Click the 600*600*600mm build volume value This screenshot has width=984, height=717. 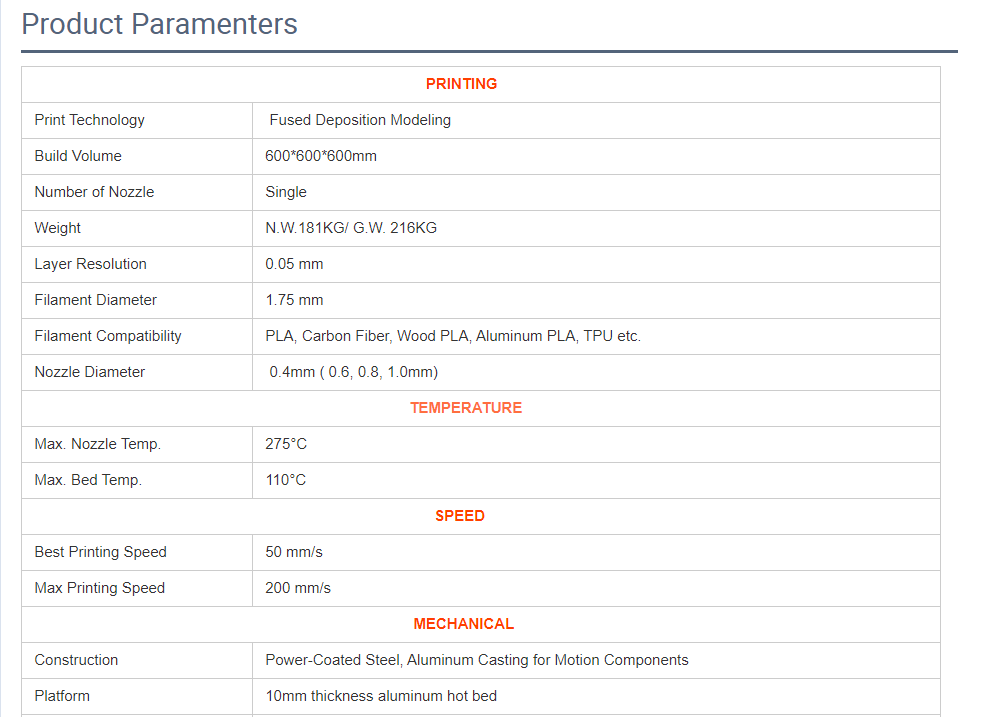321,156
